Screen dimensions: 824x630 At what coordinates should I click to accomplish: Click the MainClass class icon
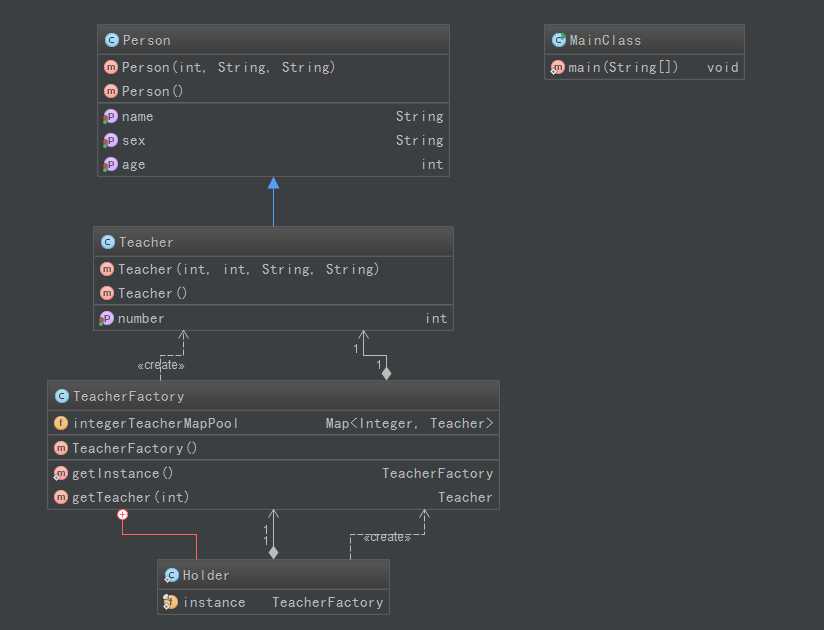[x=558, y=40]
